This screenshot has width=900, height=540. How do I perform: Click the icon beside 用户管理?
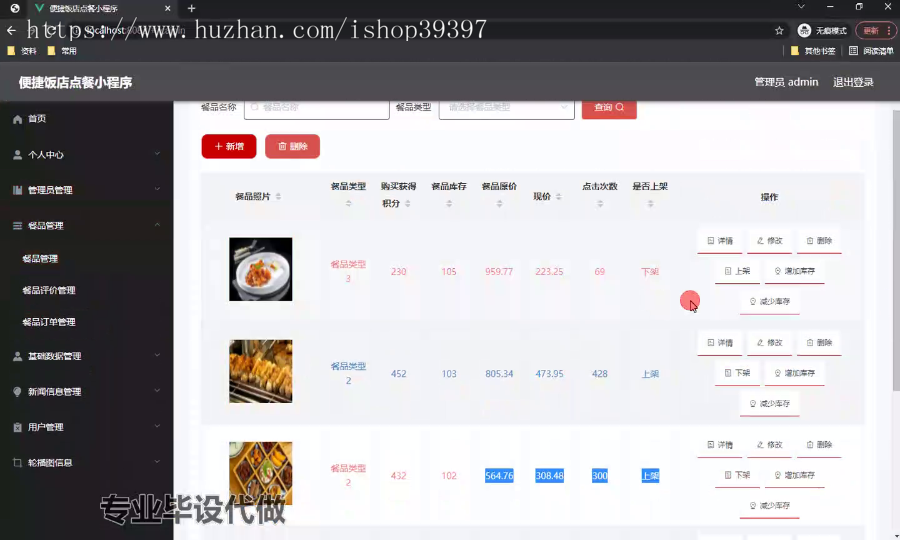pyautogui.click(x=17, y=428)
